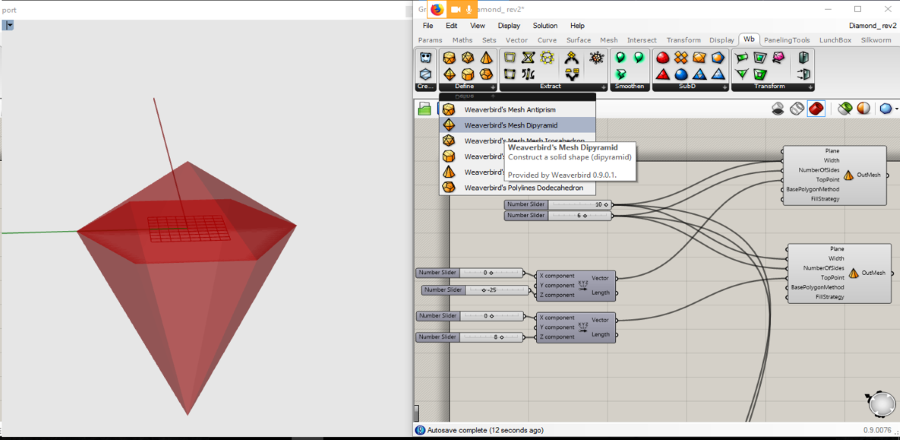Click the orange four-squares icon in SubD panel
The height and width of the screenshot is (440, 900).
pyautogui.click(x=681, y=58)
